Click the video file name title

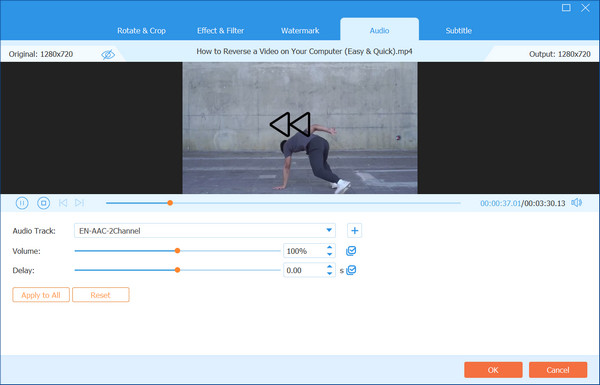304,51
